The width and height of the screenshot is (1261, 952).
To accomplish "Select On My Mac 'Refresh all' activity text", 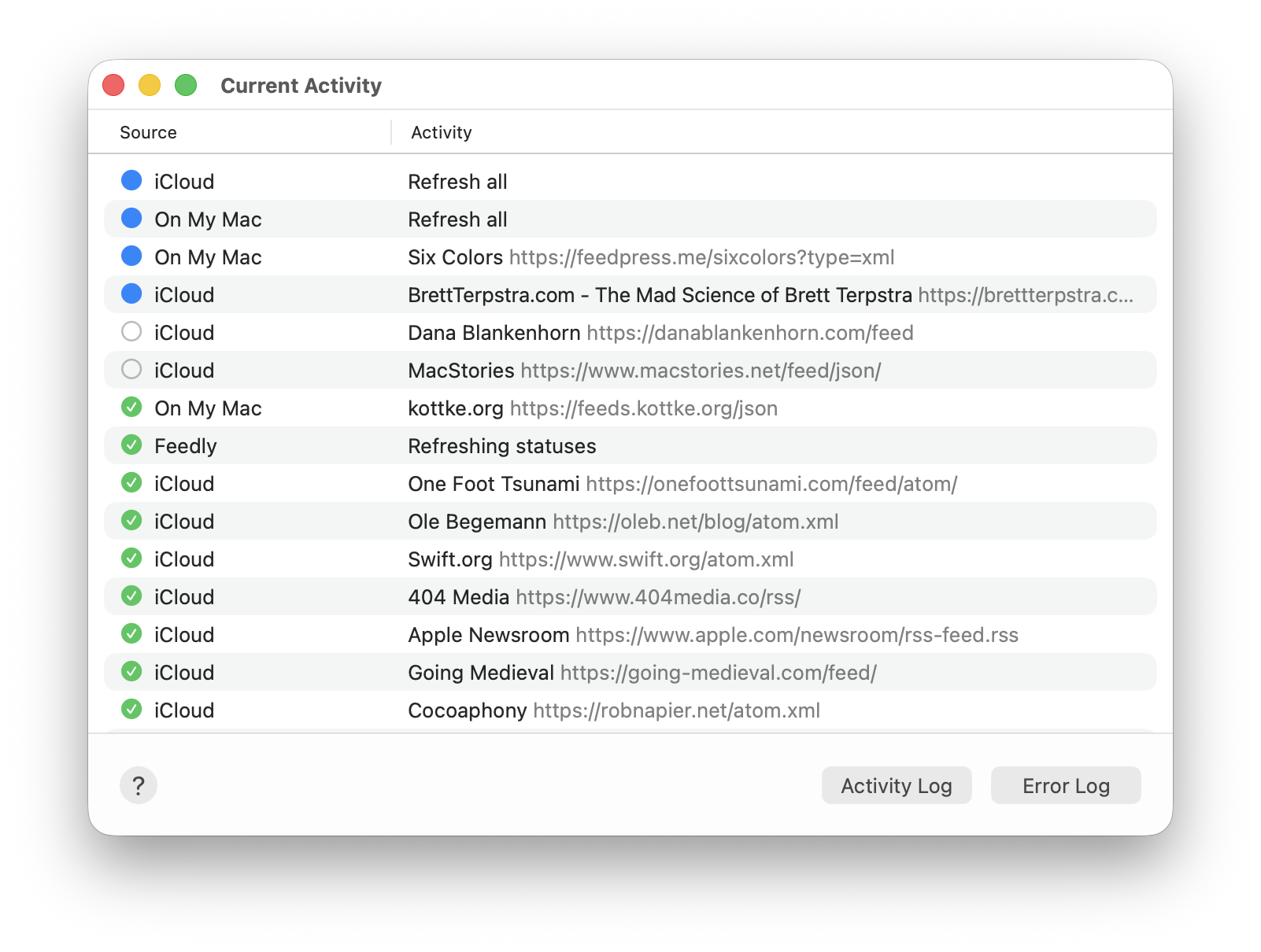I will 457,220.
